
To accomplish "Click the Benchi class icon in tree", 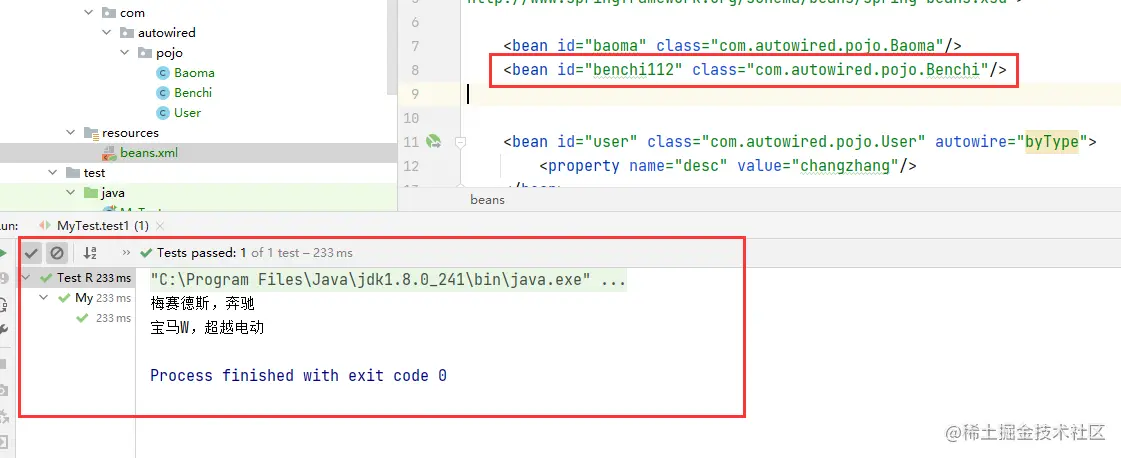I will (x=162, y=93).
